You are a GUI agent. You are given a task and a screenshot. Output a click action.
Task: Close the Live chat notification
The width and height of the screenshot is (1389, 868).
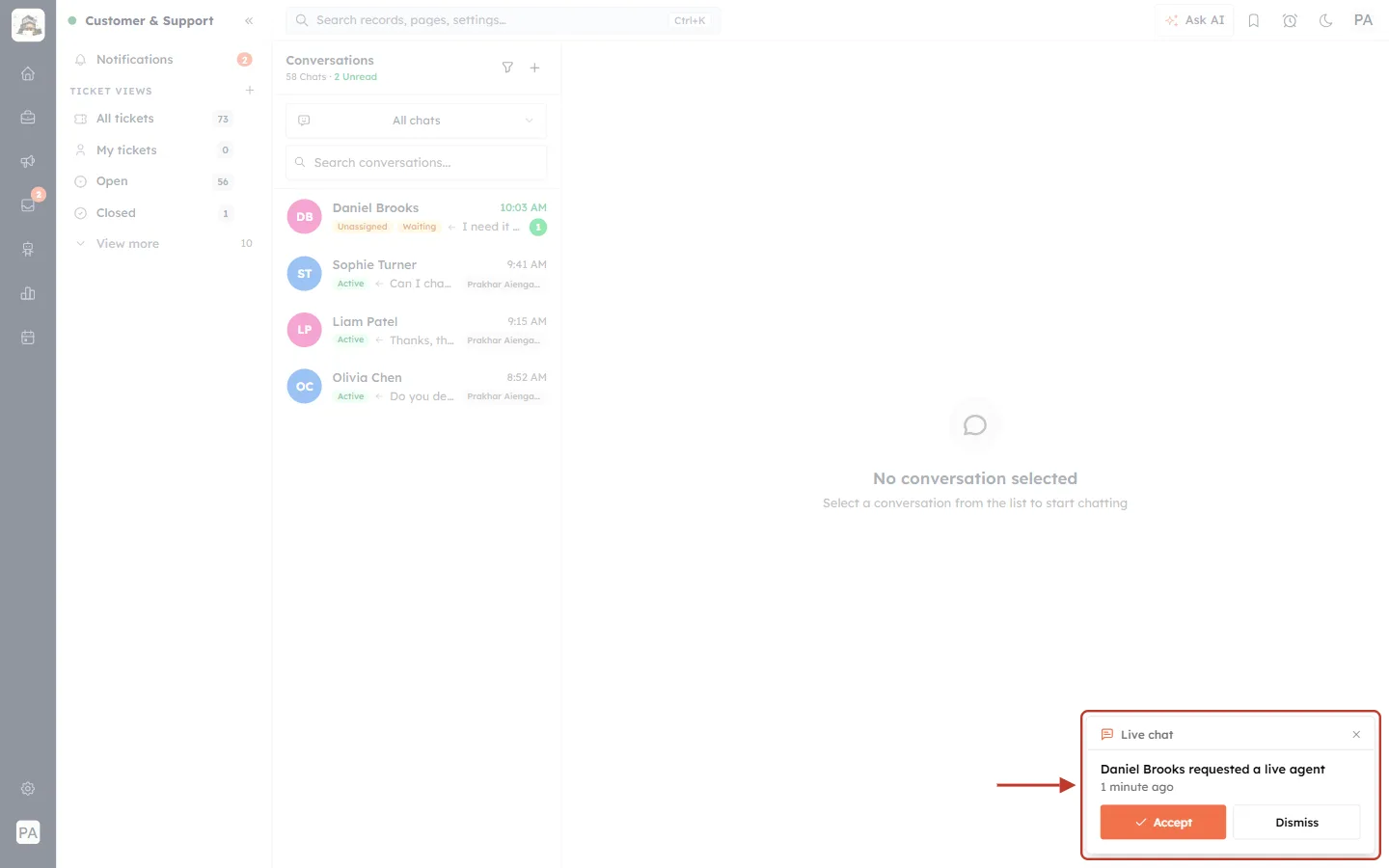tap(1356, 735)
